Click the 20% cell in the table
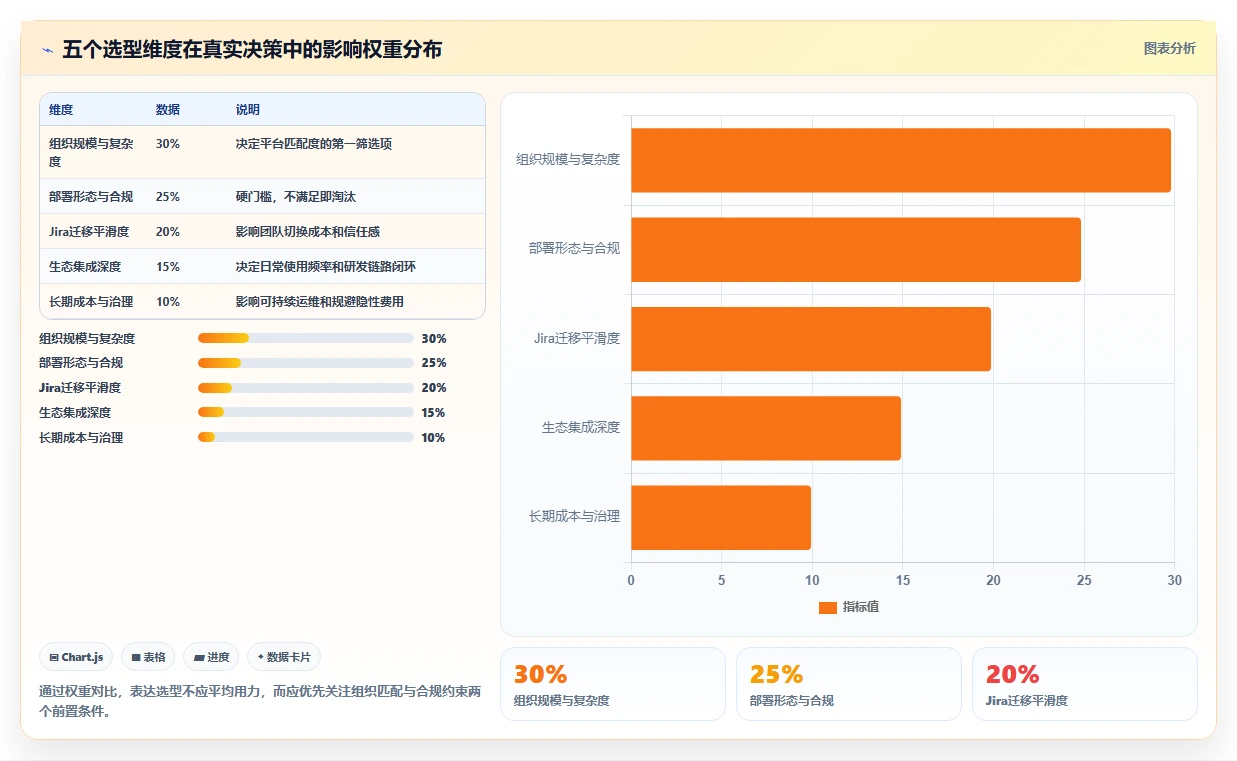The image size is (1237, 761). tap(168, 232)
